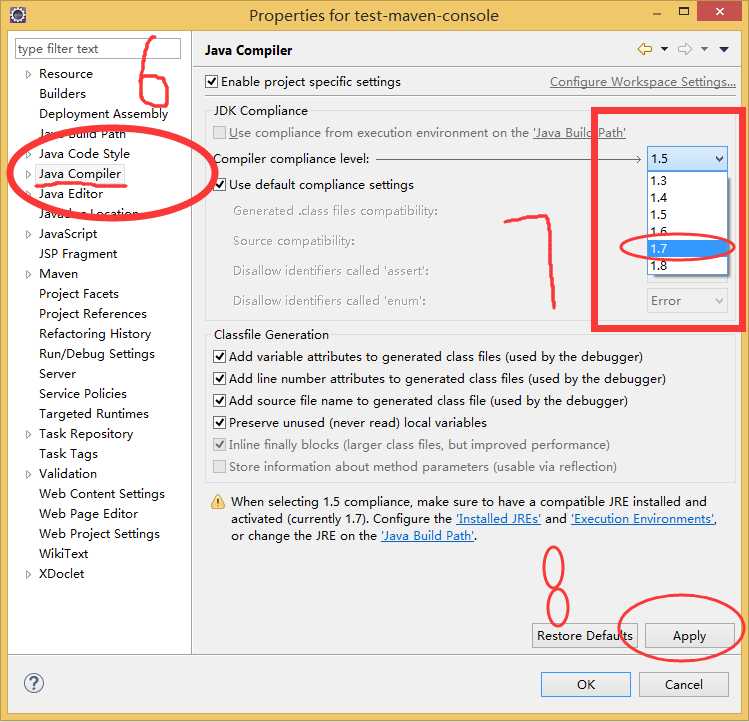
Task: Select Refactoring History in the tree
Action: click(95, 334)
